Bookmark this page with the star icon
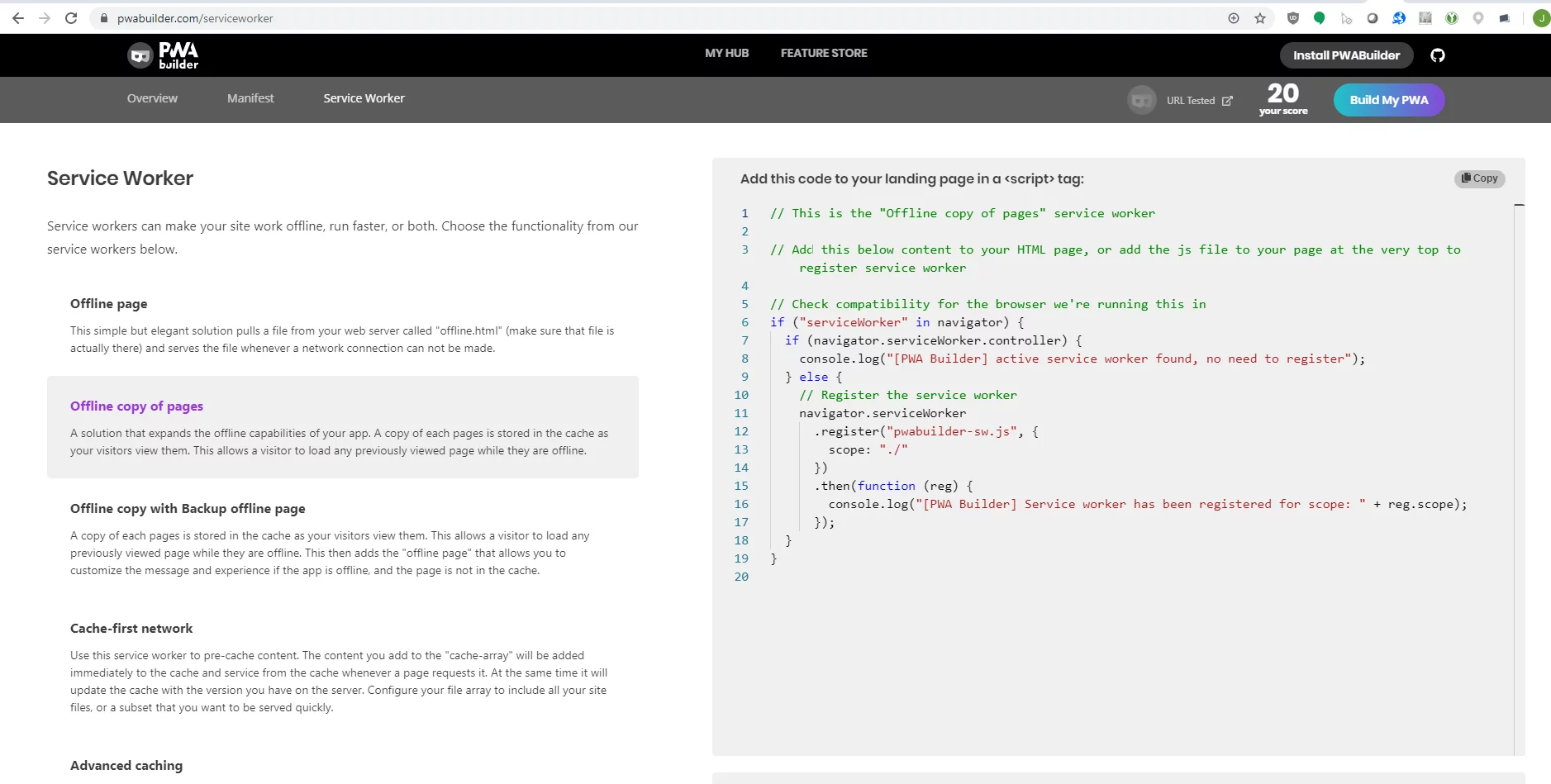1551x784 pixels. 1260,18
